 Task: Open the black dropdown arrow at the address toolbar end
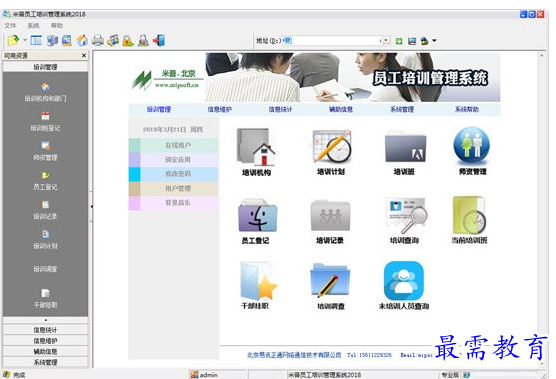pos(434,41)
